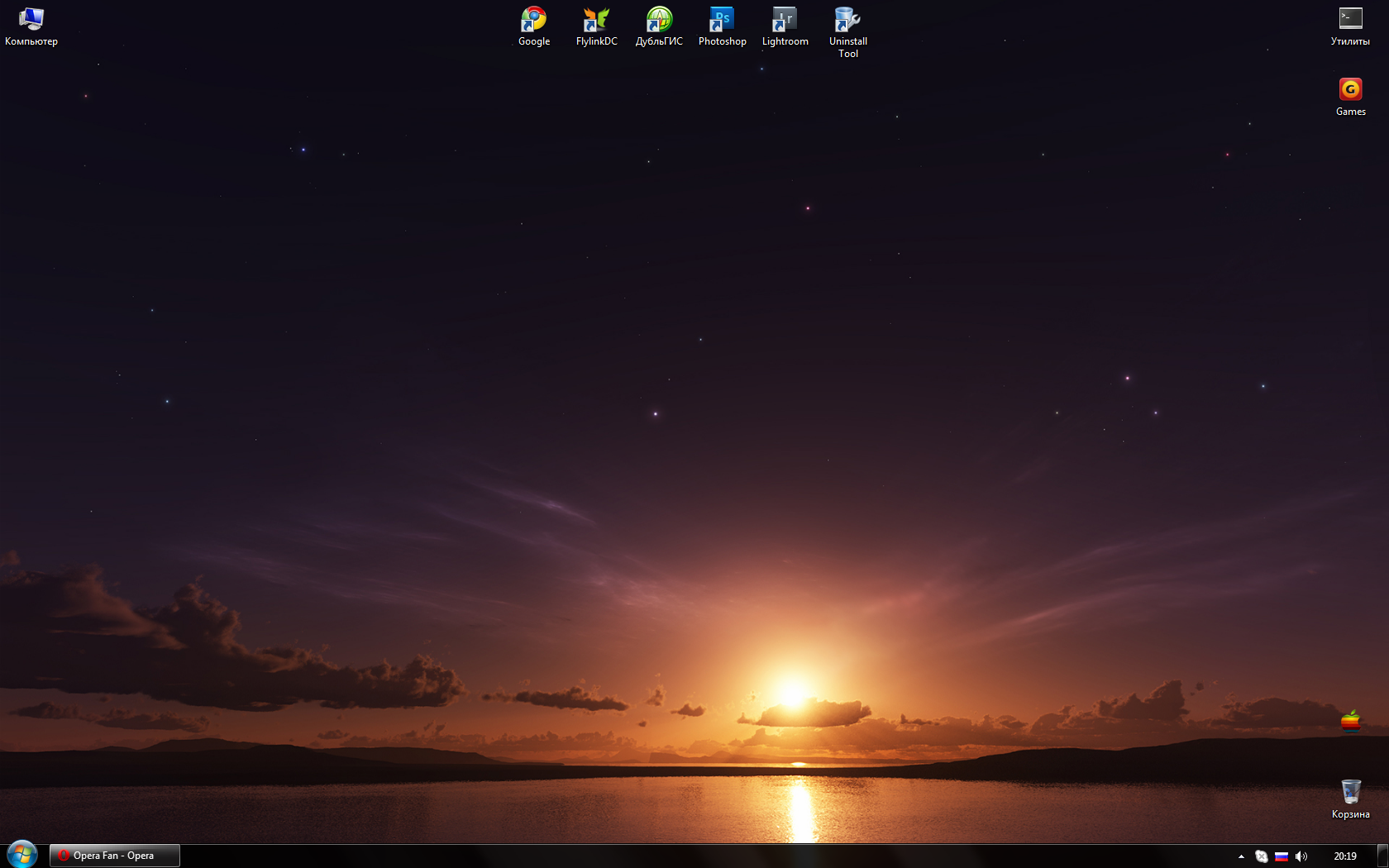The width and height of the screenshot is (1389, 868).
Task: Select the Google Chrome shortcut
Action: [534, 26]
